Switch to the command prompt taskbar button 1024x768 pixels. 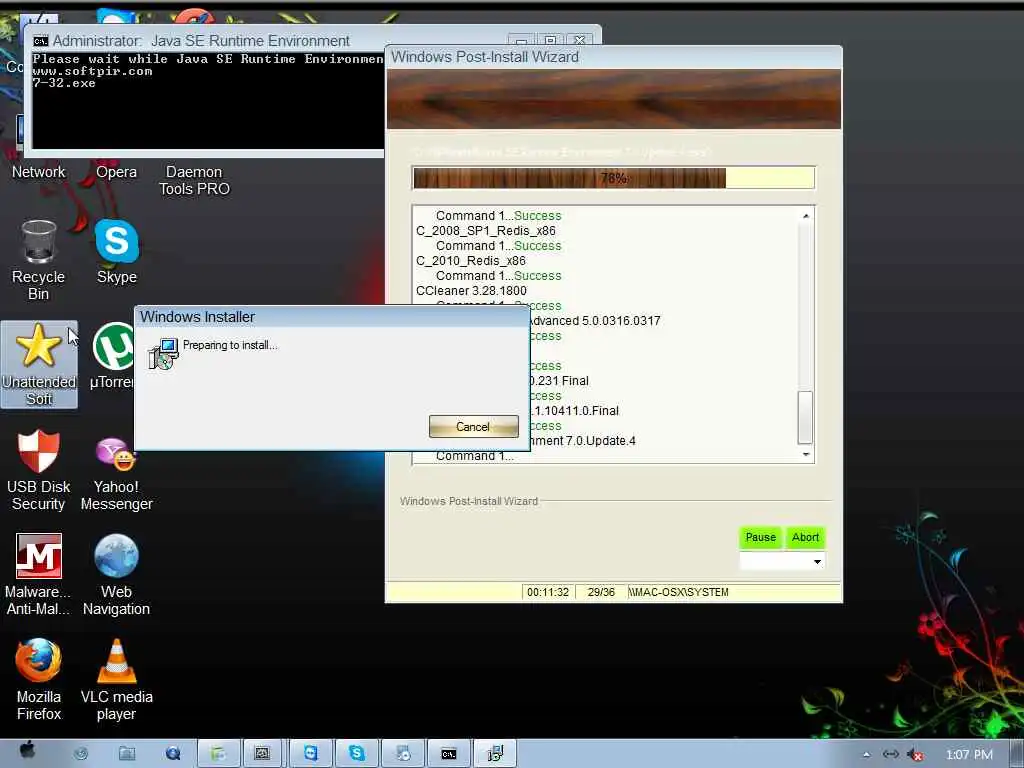tap(449, 754)
